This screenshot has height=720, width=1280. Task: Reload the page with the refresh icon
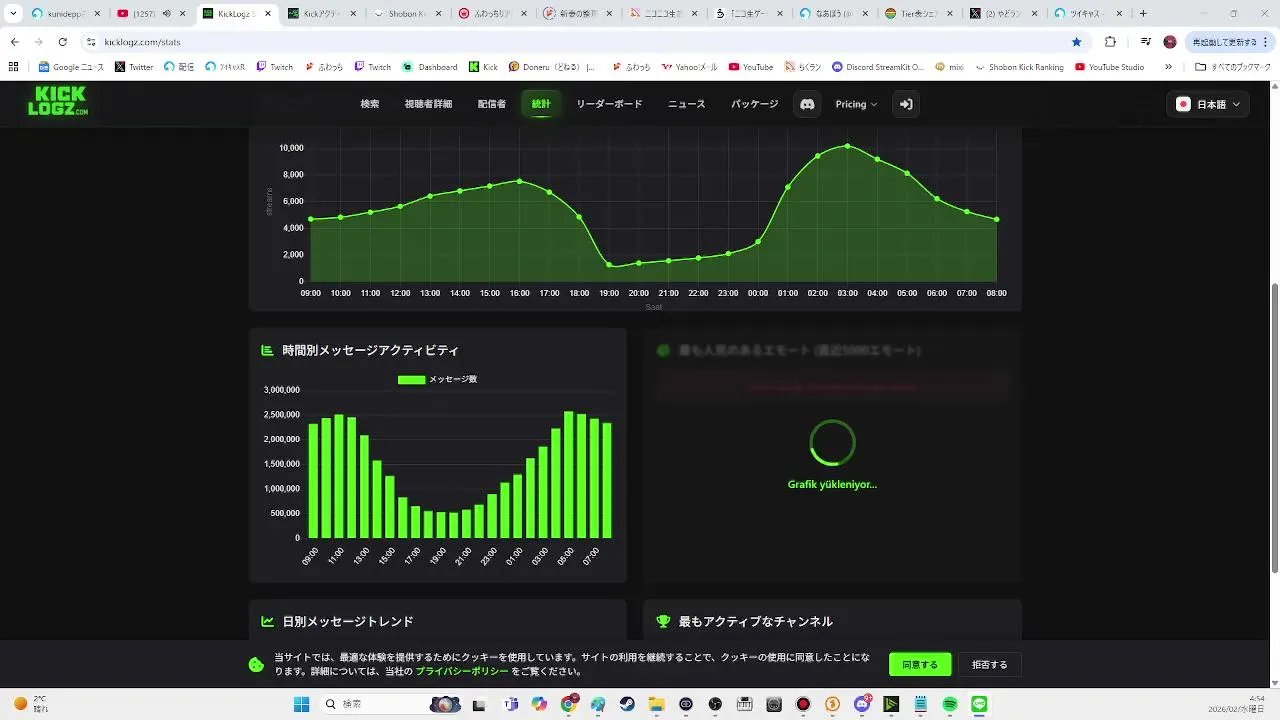pyautogui.click(x=62, y=42)
